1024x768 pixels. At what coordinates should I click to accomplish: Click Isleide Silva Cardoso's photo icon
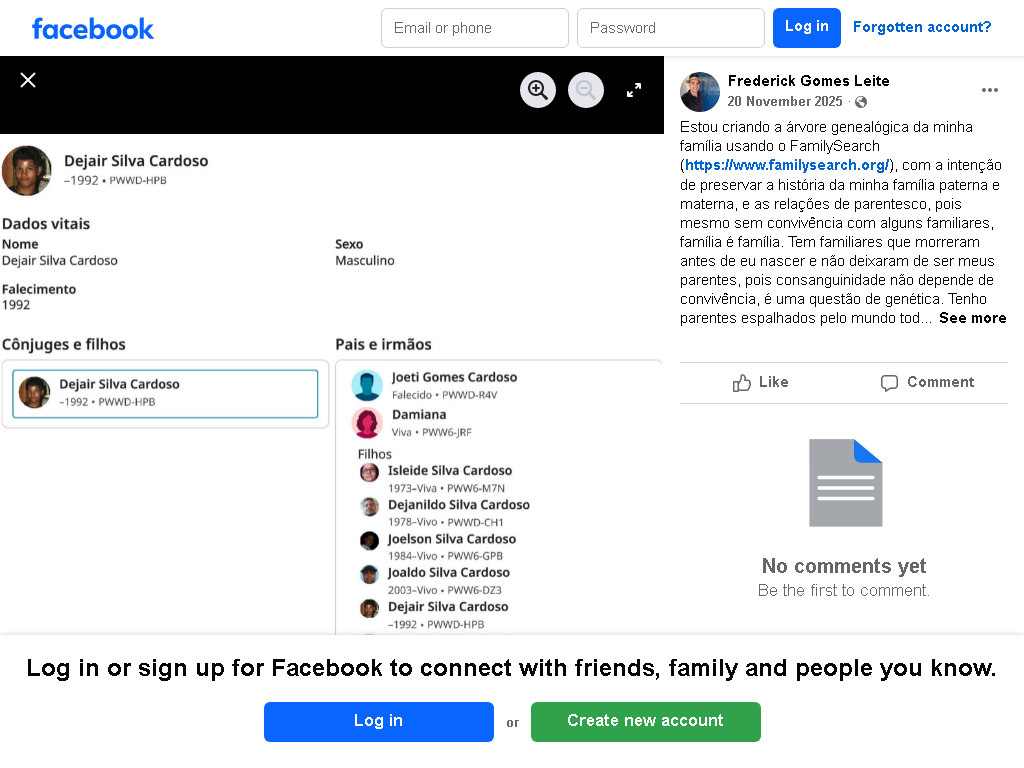point(370,472)
